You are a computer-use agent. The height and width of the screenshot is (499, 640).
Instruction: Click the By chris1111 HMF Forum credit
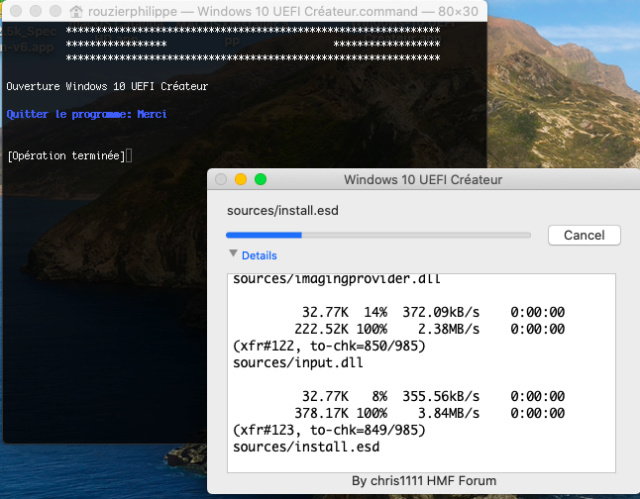click(424, 481)
